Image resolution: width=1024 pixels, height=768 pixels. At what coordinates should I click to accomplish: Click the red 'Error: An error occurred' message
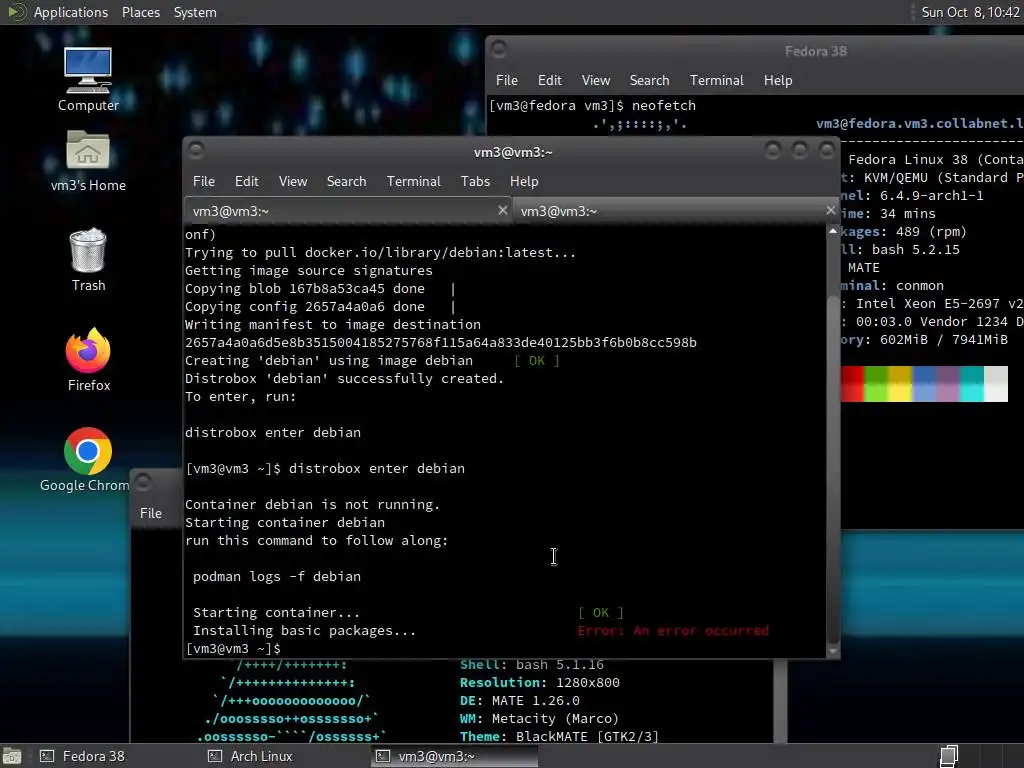coord(673,631)
